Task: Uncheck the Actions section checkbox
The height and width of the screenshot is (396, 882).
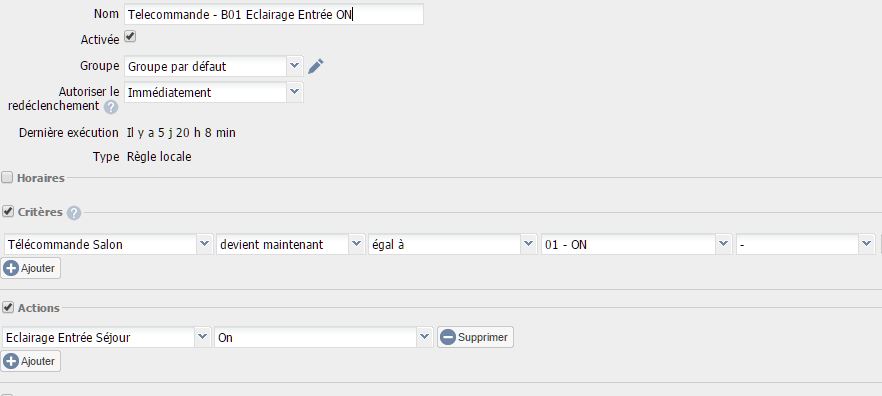Action: [x=8, y=307]
